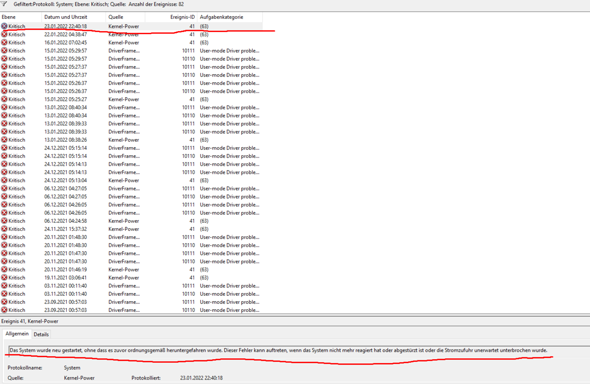Click 'Kritisch' level in the 06.12.2021 04:24:58 row

pos(17,221)
